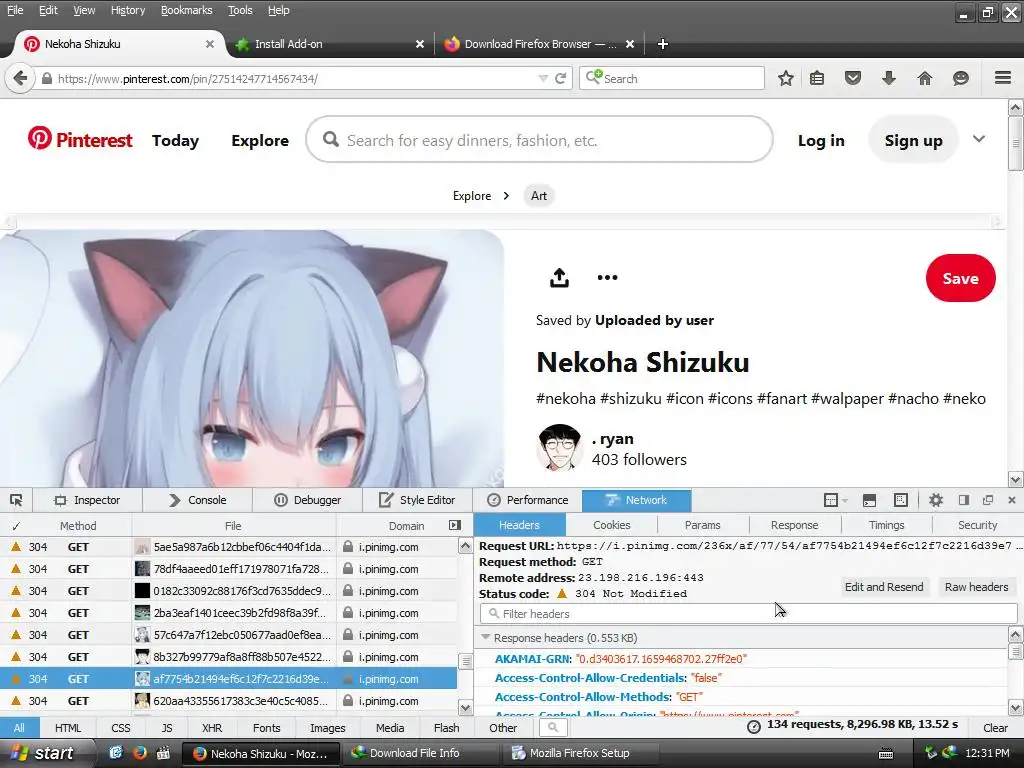
Task: Clear the network request list
Action: 995,728
